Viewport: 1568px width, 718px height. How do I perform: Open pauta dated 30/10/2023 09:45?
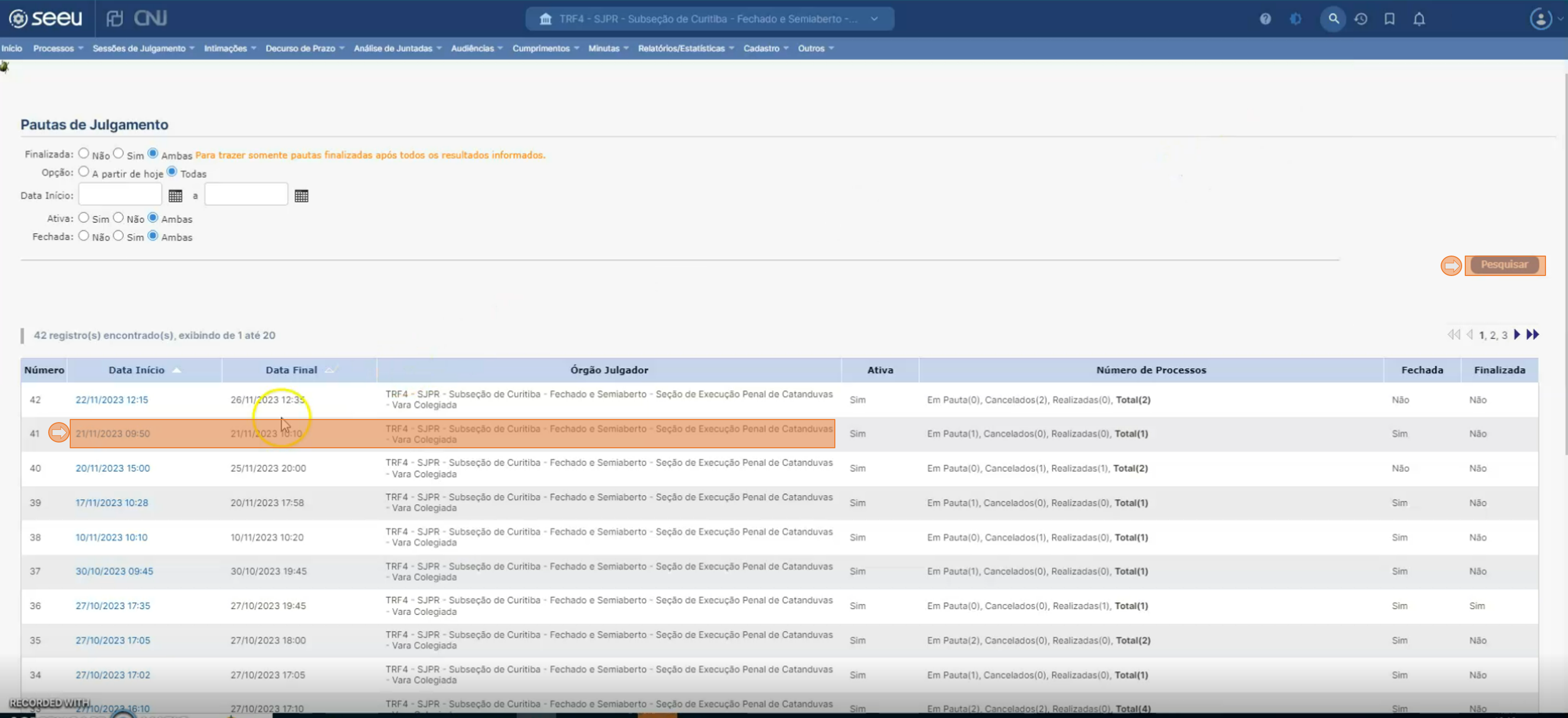114,571
